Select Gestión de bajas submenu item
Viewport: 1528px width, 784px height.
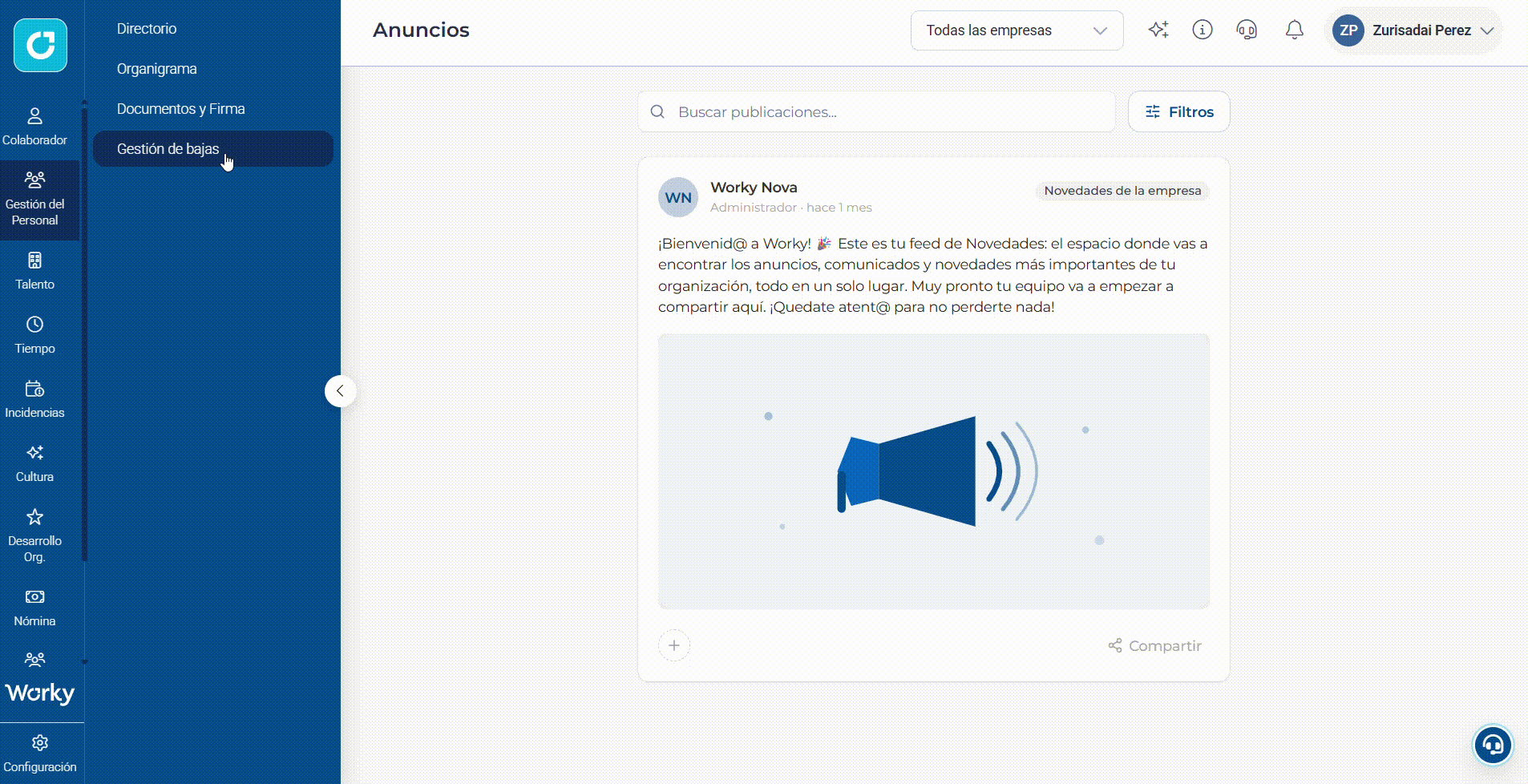pyautogui.click(x=212, y=149)
